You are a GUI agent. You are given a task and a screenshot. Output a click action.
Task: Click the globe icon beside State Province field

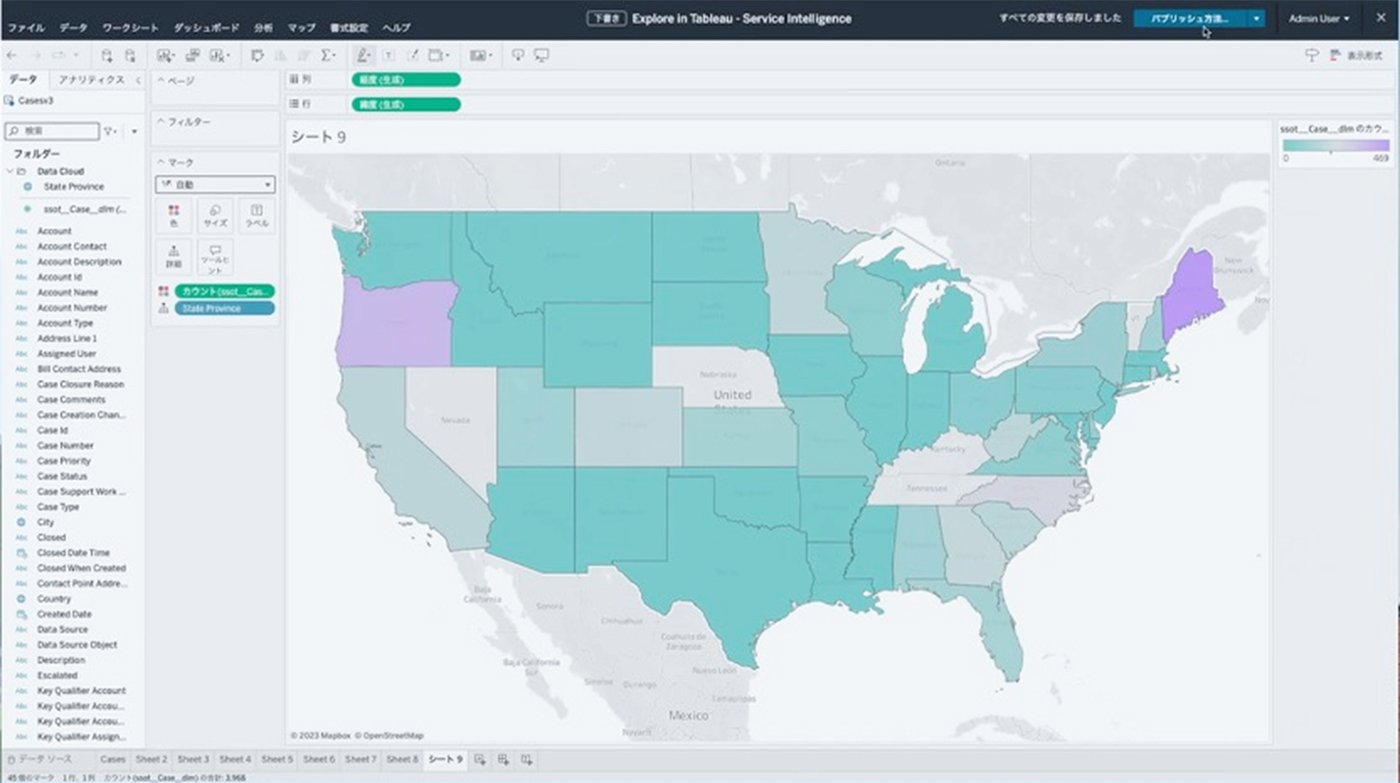point(28,187)
